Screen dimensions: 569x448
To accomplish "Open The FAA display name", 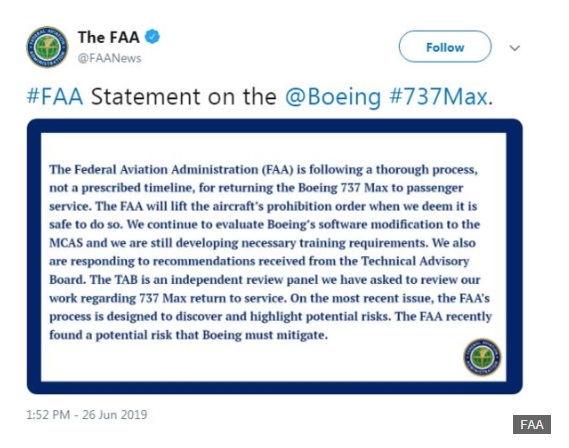I will coord(109,37).
